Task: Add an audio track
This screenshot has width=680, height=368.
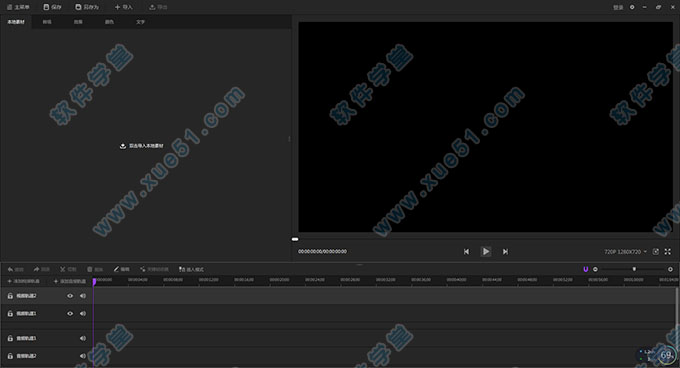Action: click(x=70, y=281)
